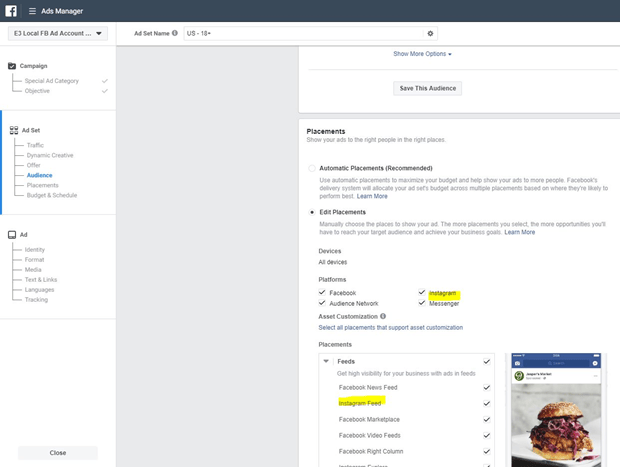The height and width of the screenshot is (467, 620).
Task: Click the Facebook logo icon
Action: pos(11,11)
